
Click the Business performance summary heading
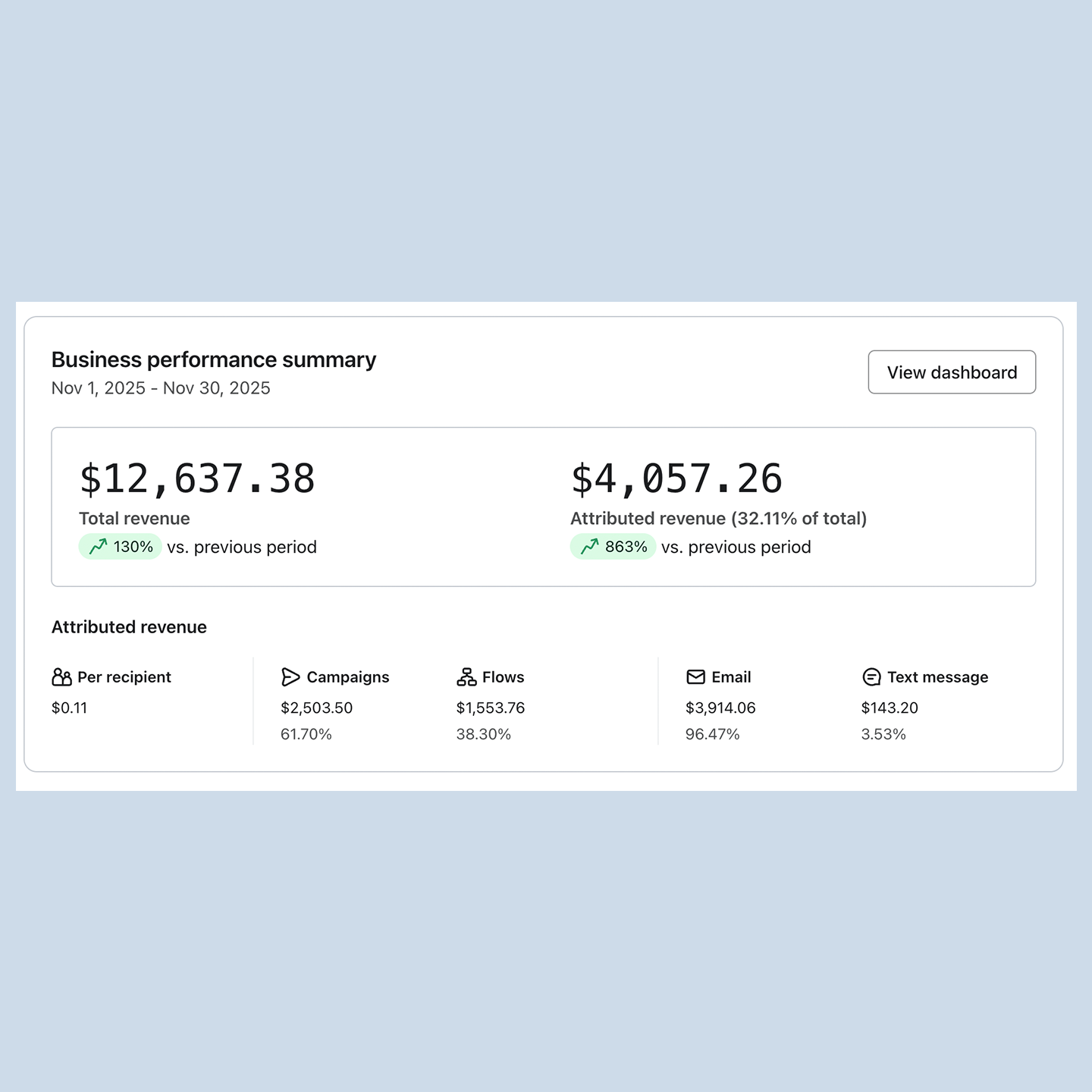[x=214, y=359]
